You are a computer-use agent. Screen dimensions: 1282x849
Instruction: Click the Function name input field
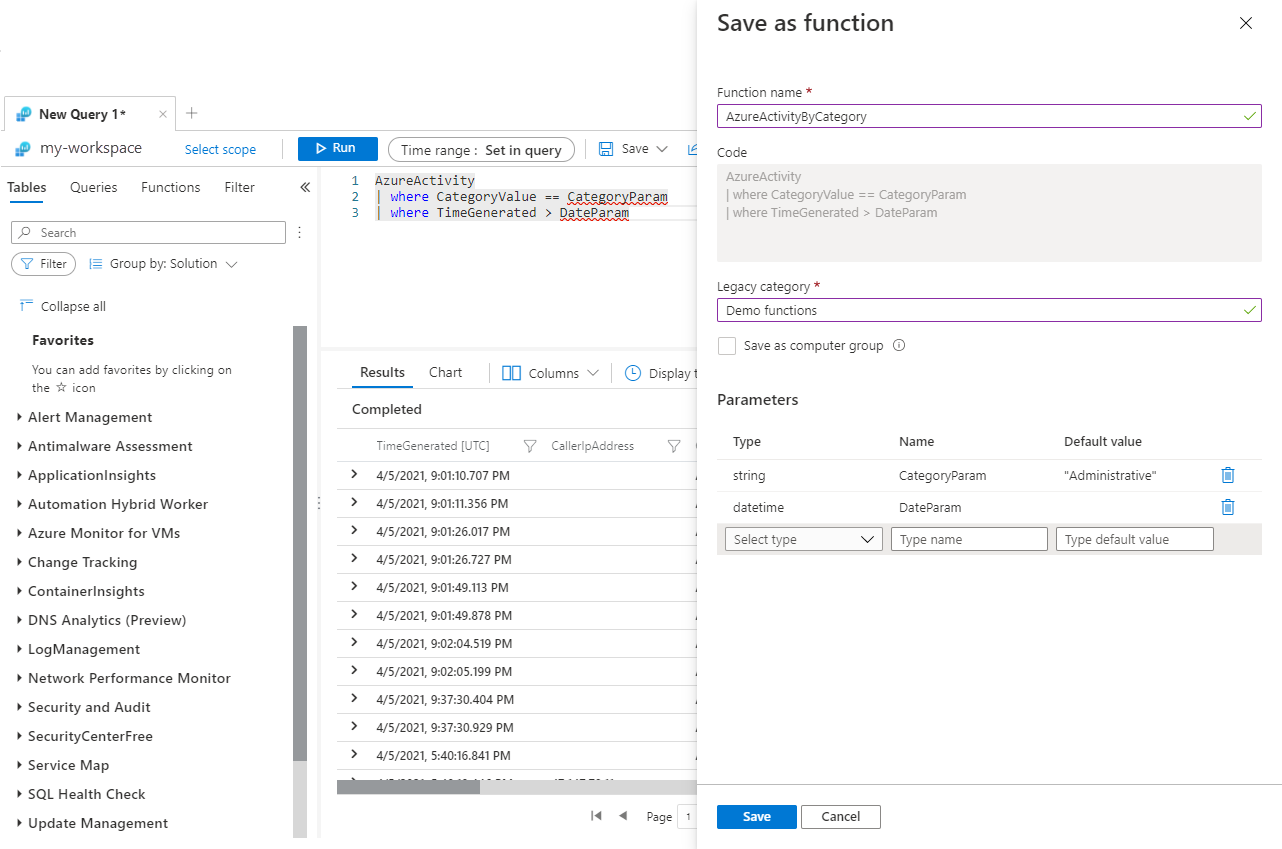[x=980, y=116]
